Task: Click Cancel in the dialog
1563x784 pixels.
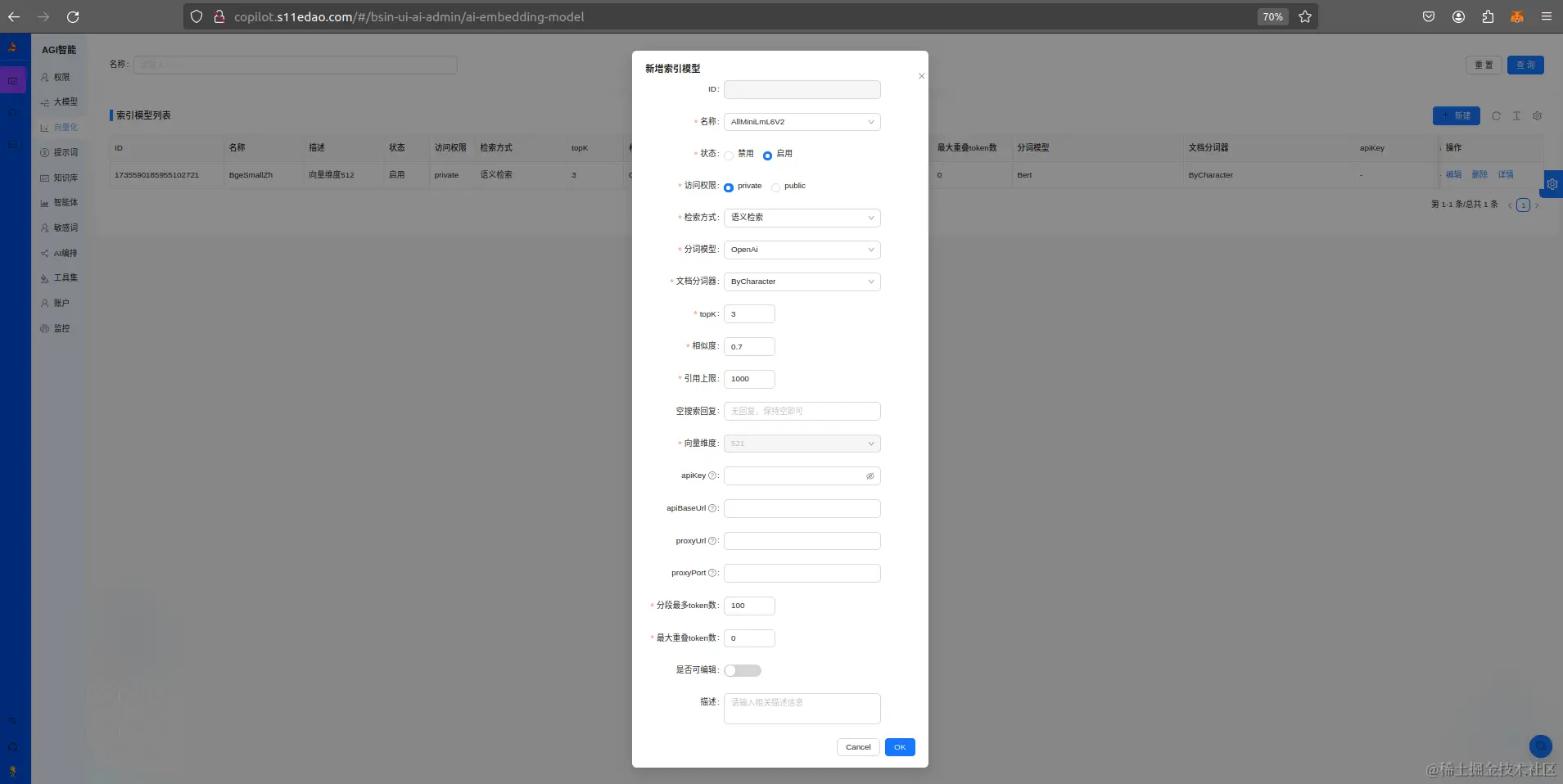Action: 858,747
